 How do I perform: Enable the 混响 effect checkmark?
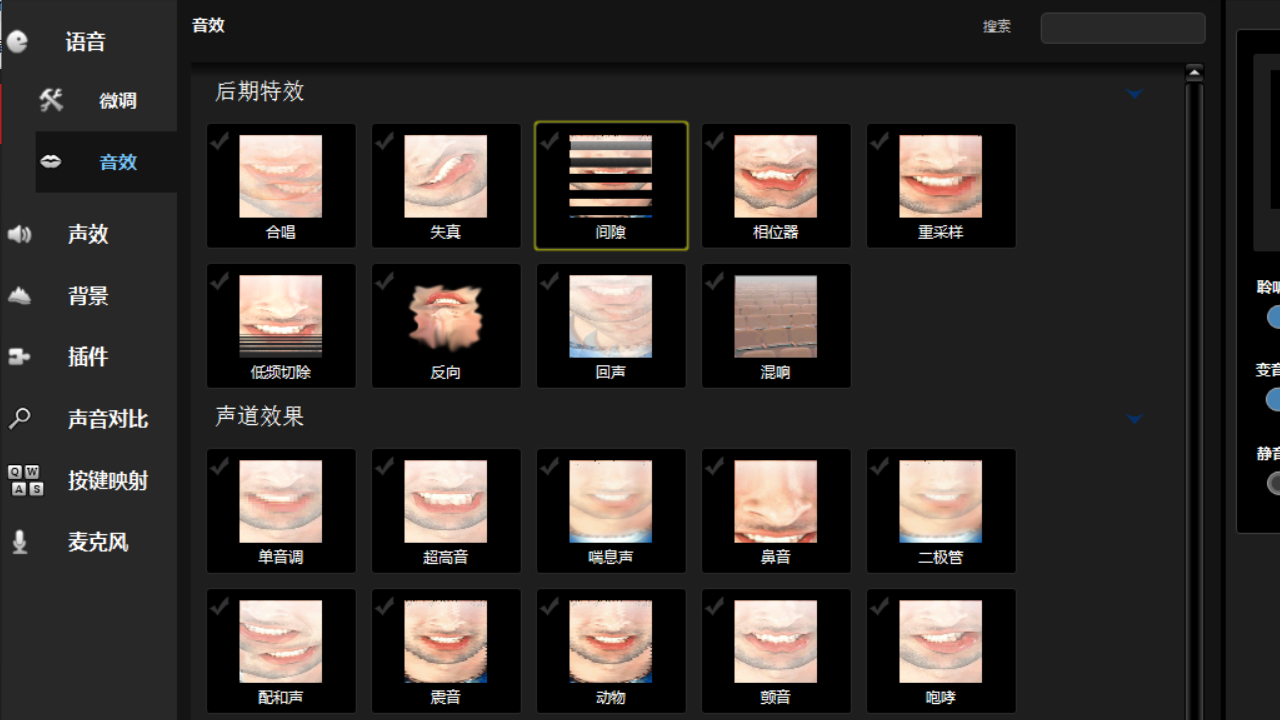tap(715, 281)
